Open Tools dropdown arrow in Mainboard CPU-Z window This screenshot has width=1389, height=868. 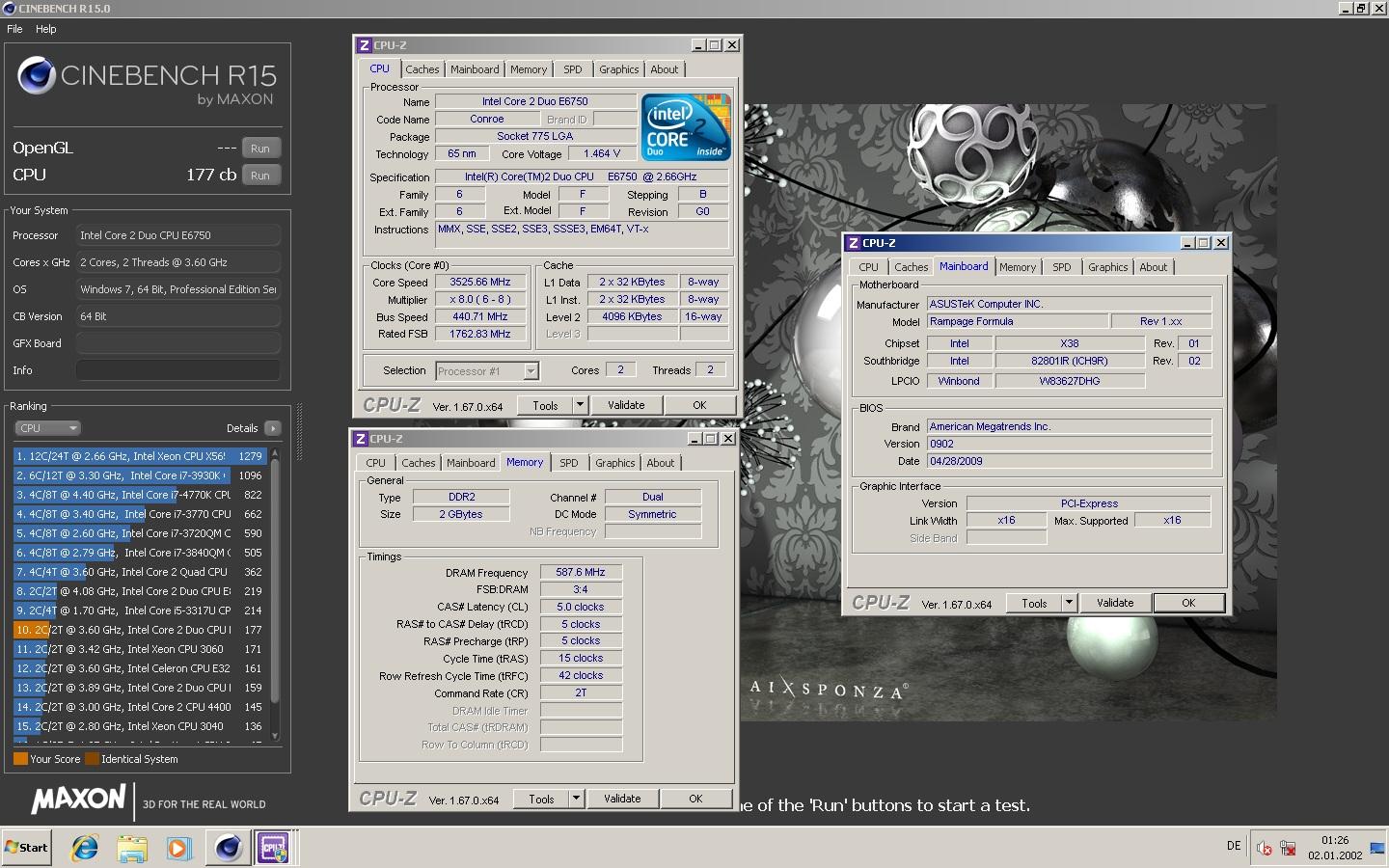(x=1069, y=604)
